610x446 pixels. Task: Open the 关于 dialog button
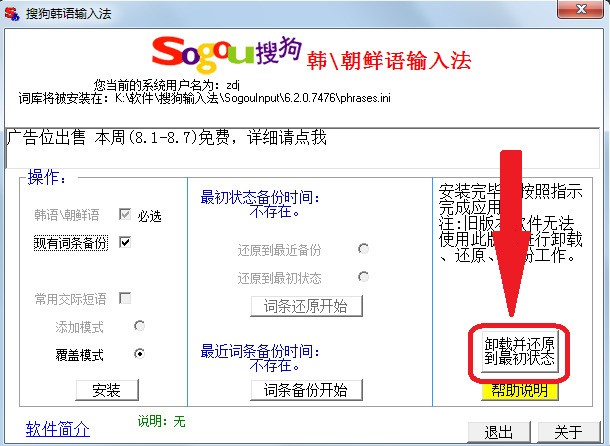click(568, 432)
